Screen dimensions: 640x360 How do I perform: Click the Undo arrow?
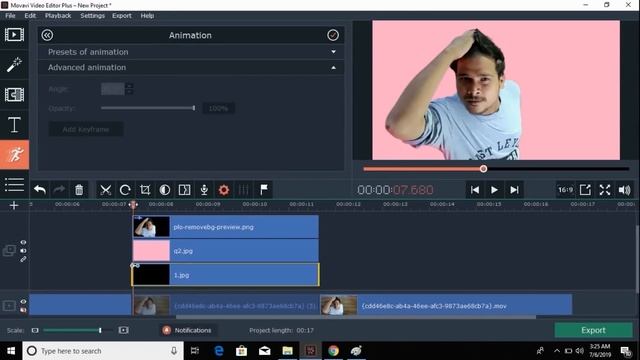(x=40, y=190)
